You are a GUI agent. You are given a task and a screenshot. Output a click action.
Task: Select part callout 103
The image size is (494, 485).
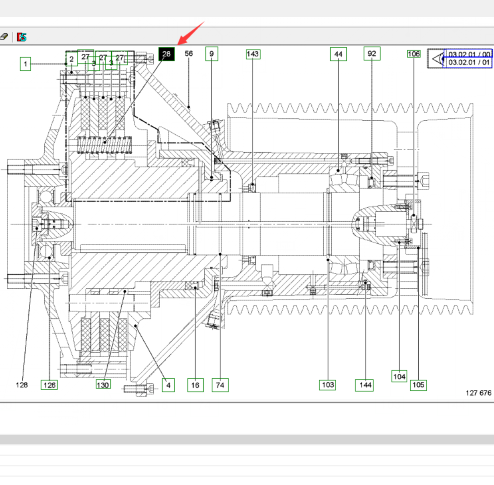pyautogui.click(x=328, y=385)
